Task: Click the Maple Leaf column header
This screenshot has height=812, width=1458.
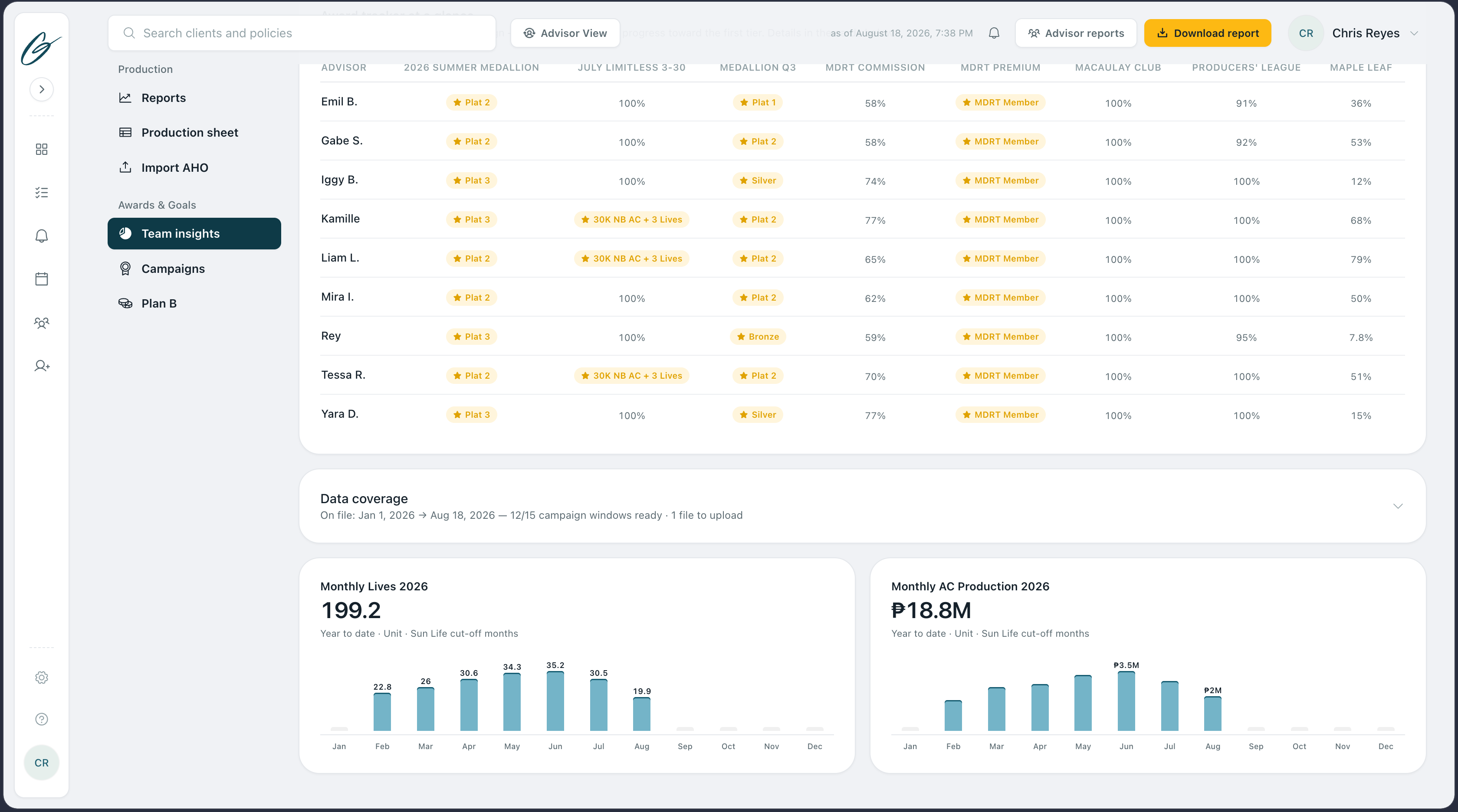Action: point(1361,68)
